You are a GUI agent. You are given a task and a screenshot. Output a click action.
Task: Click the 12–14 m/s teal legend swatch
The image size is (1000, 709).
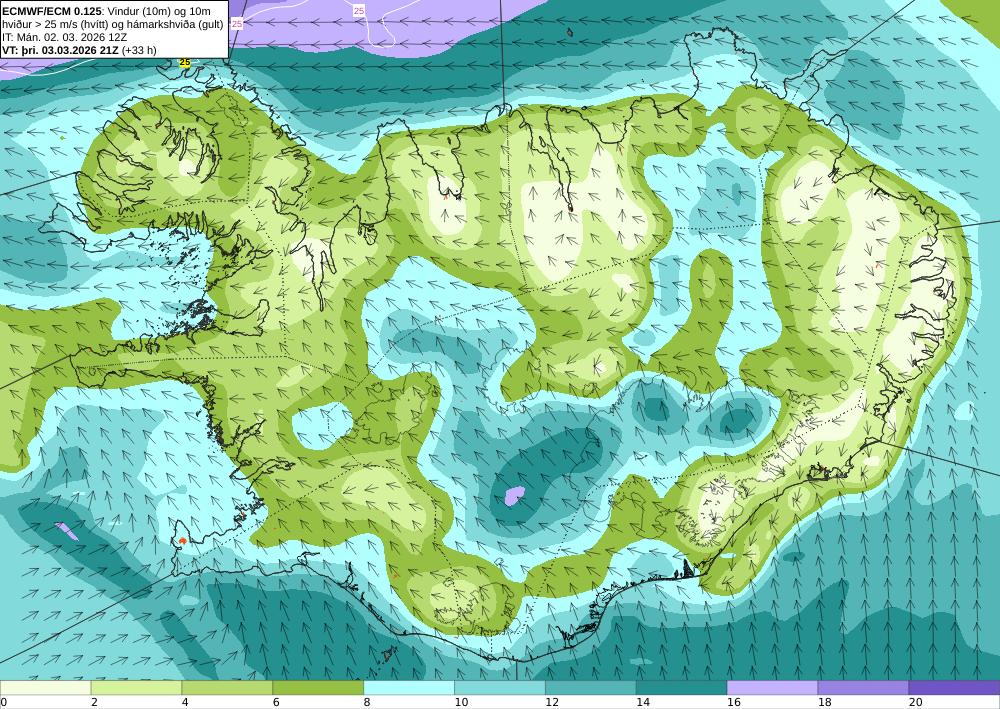tap(591, 687)
